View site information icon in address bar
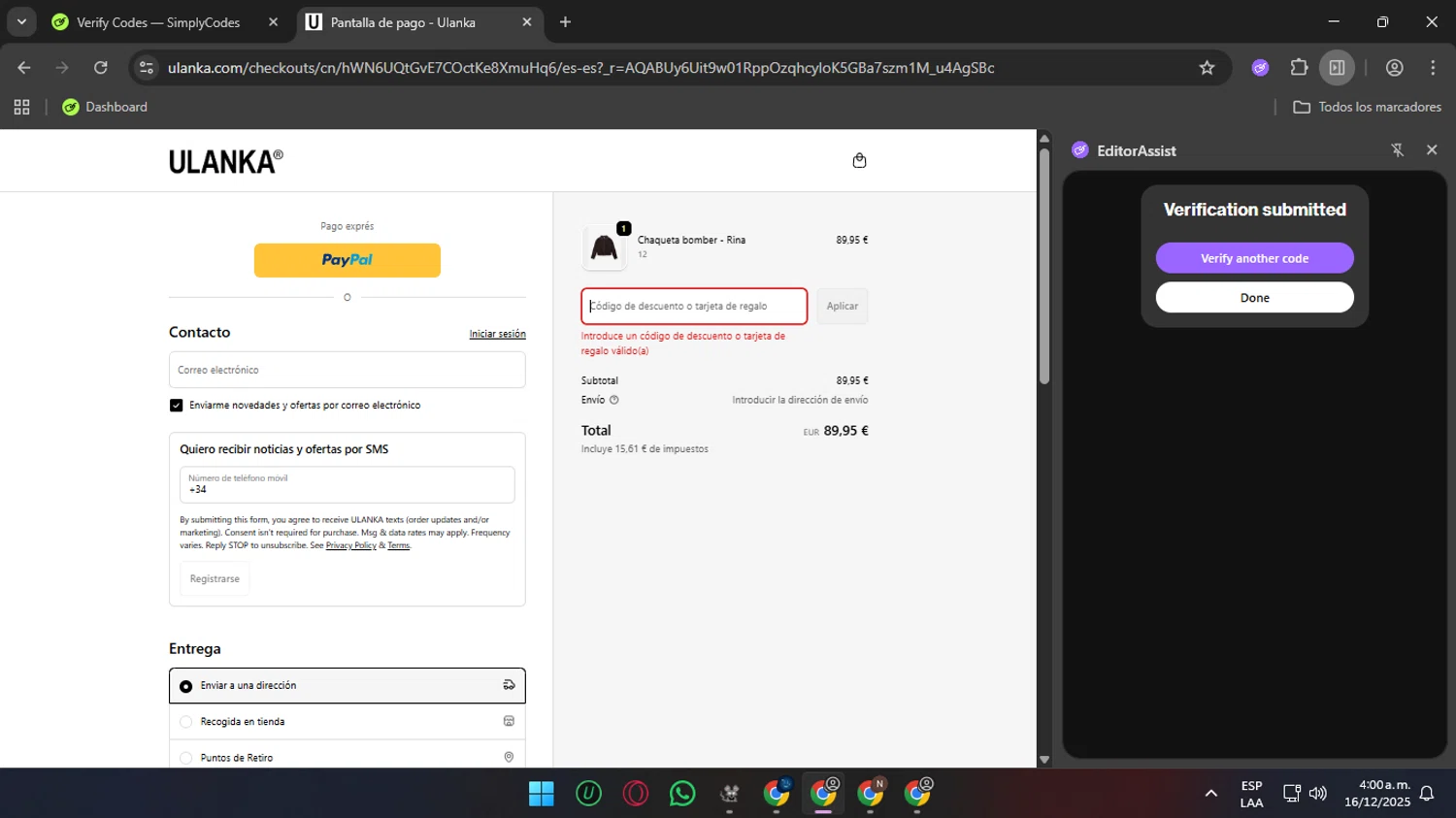The height and width of the screenshot is (818, 1456). [x=147, y=67]
